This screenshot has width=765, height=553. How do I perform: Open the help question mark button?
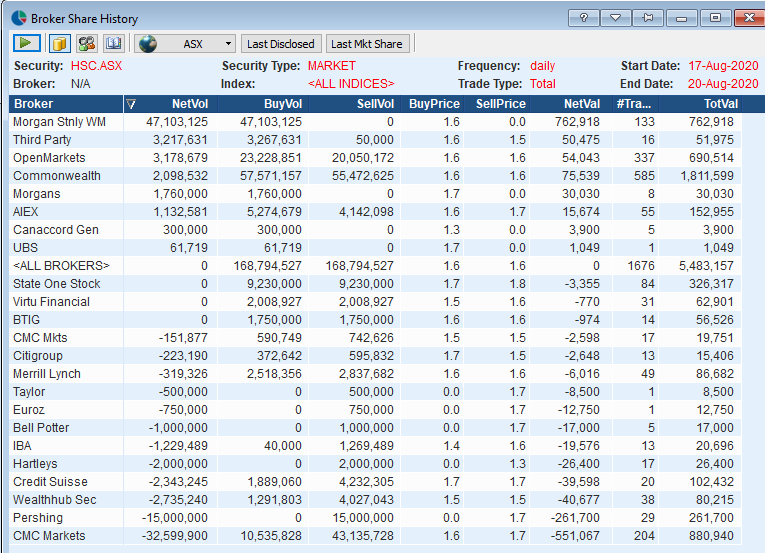pos(584,18)
